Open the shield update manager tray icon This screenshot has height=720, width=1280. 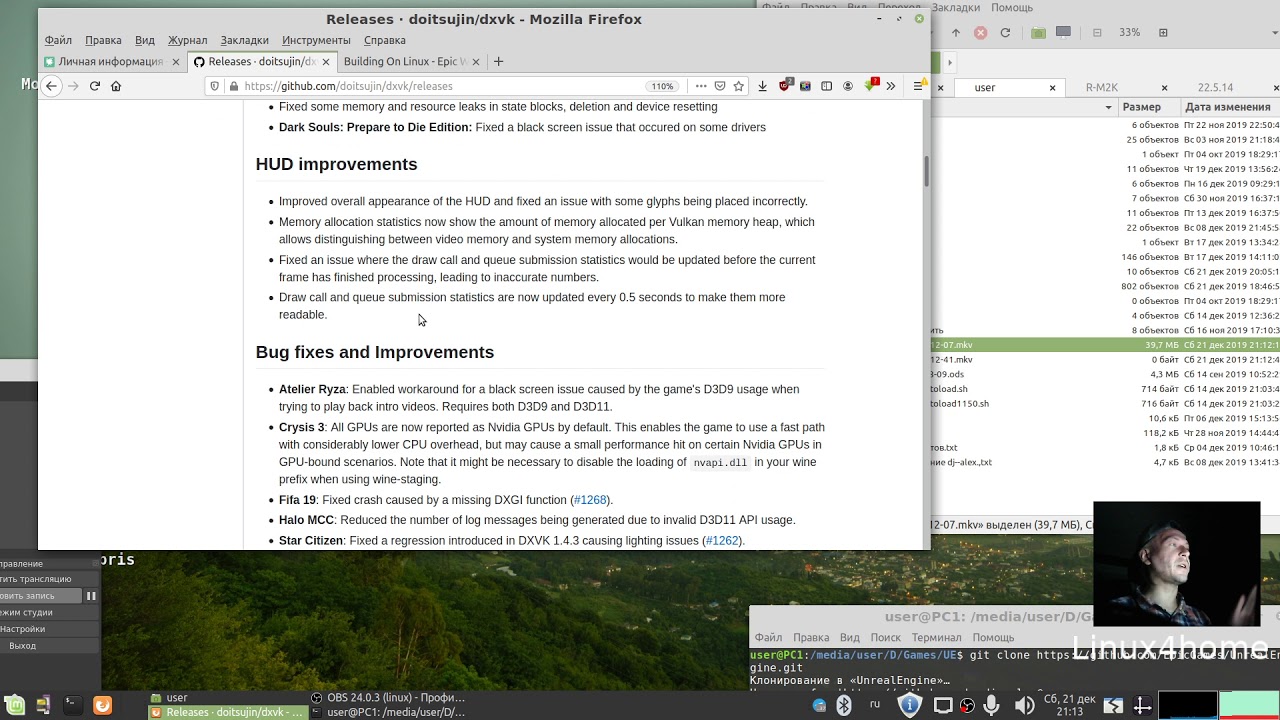pos(909,705)
